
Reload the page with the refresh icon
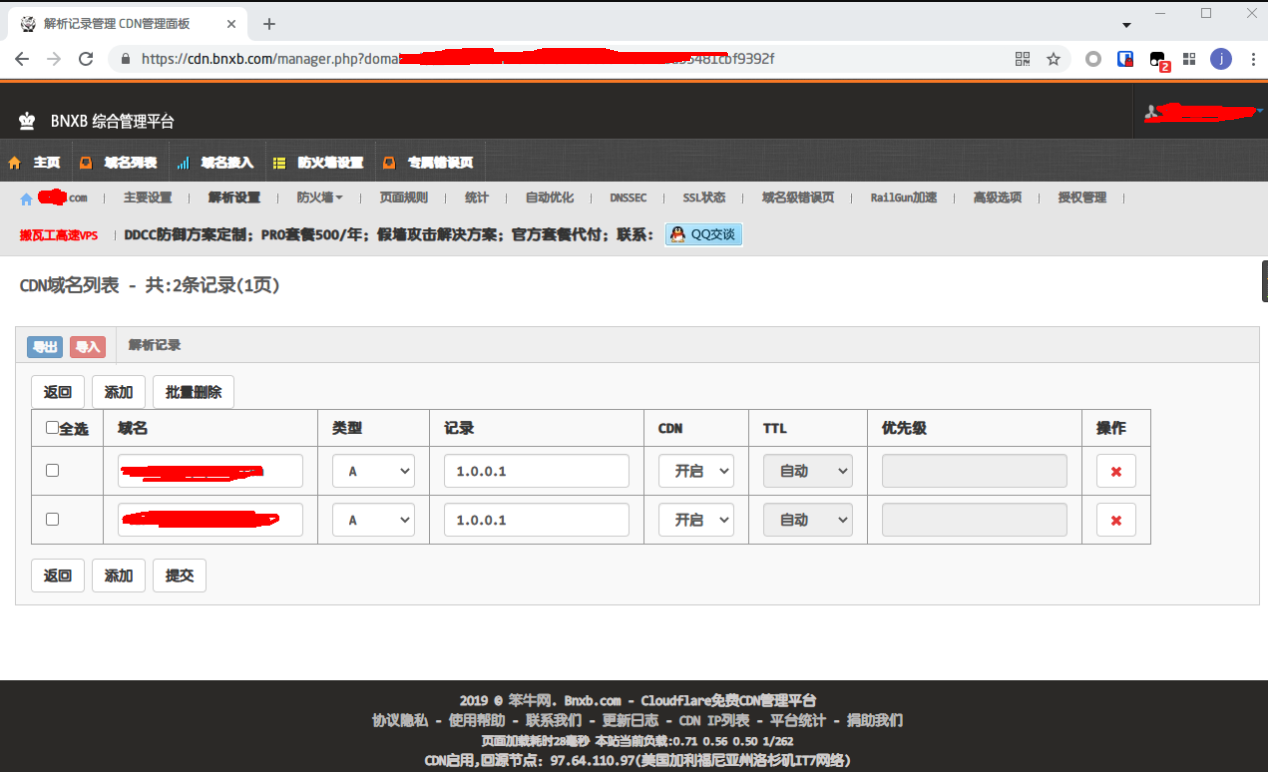point(86,59)
